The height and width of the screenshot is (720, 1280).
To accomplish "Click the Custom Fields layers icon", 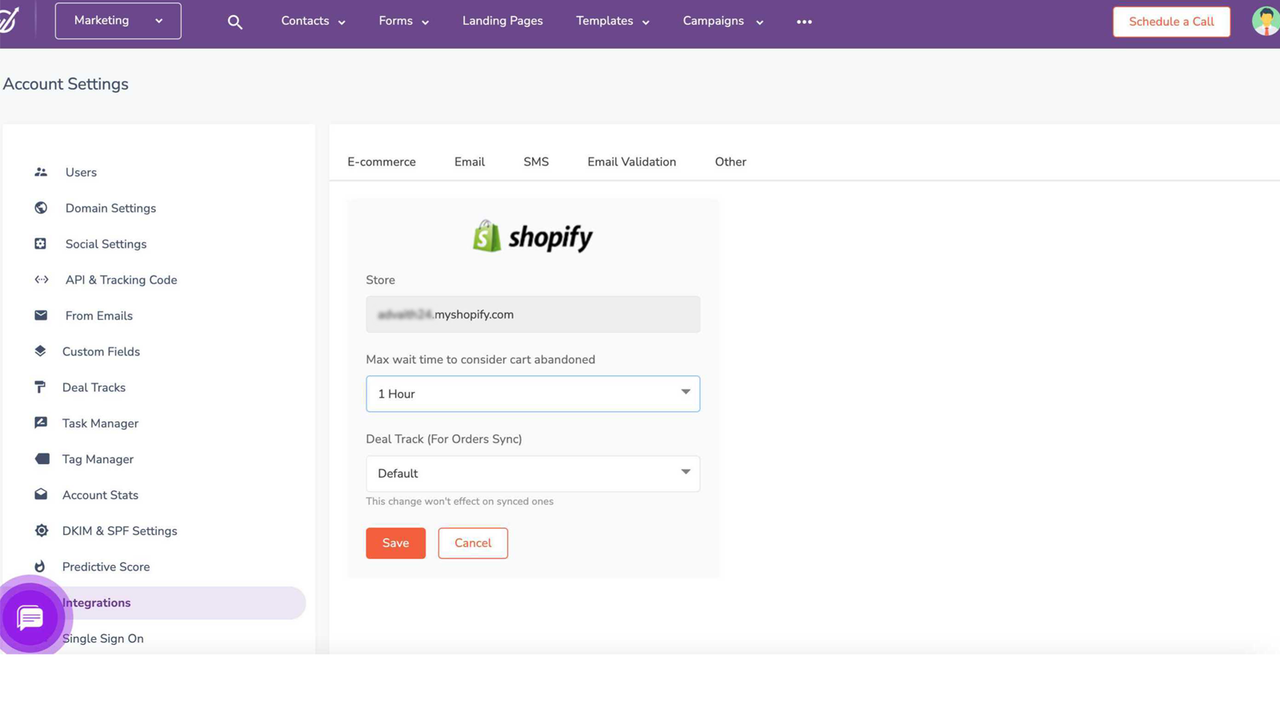I will pyautogui.click(x=41, y=351).
